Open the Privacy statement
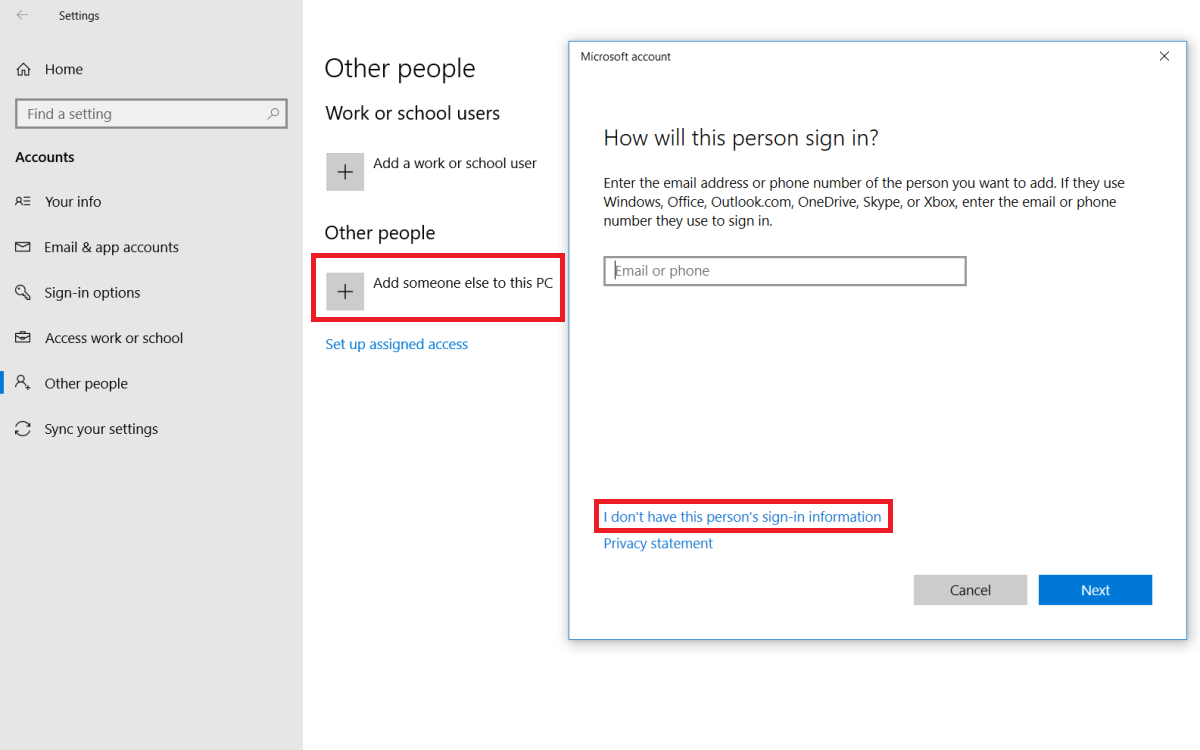This screenshot has height=750, width=1200. (657, 543)
